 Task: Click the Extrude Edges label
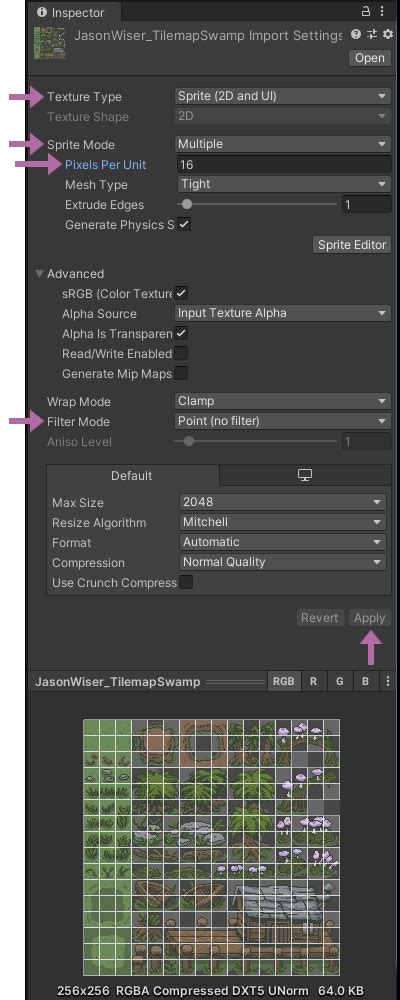[105, 205]
